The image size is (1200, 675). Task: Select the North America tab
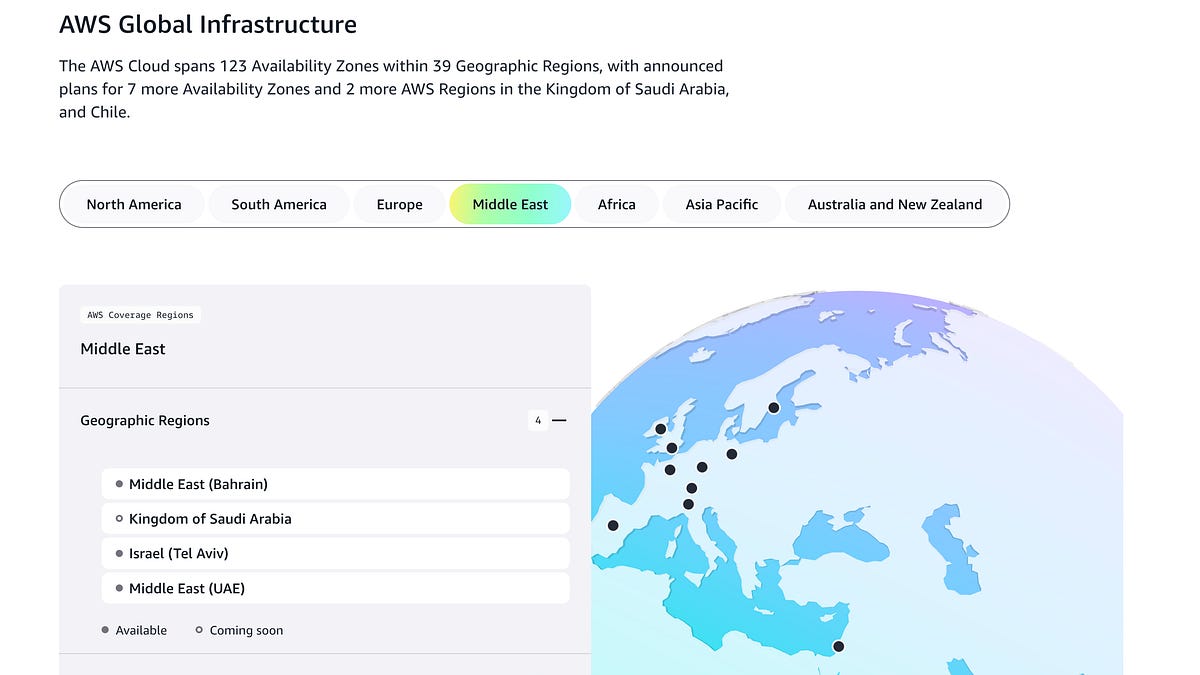(x=134, y=204)
